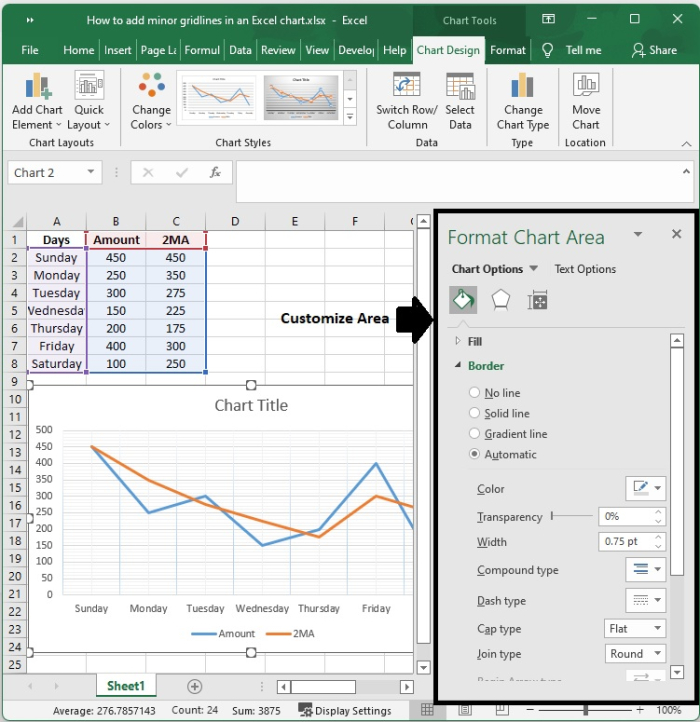Switch to the Review tab
Image resolution: width=700 pixels, height=722 pixels.
click(278, 50)
